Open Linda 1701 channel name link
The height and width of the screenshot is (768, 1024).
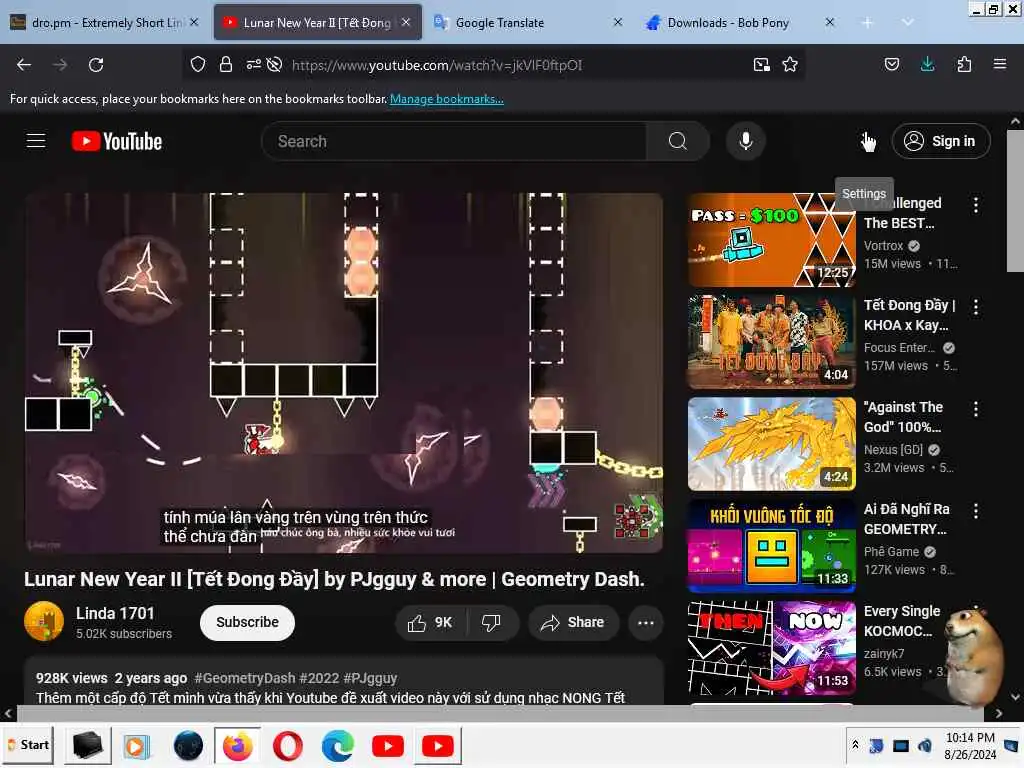click(115, 613)
